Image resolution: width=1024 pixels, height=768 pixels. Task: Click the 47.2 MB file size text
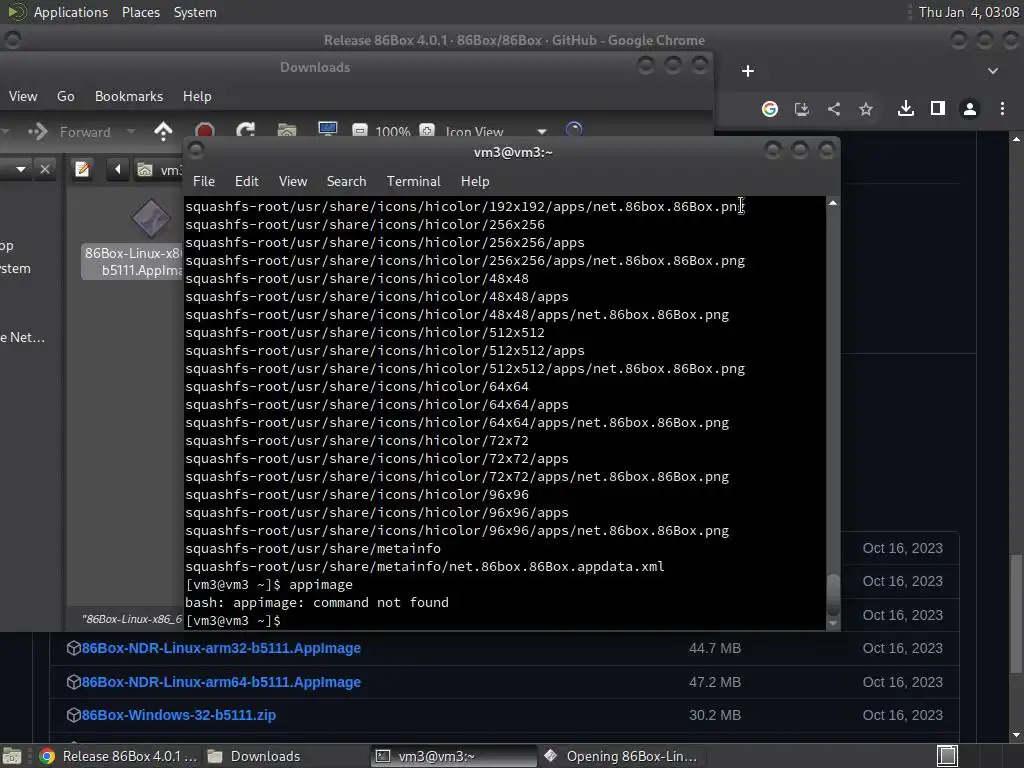pyautogui.click(x=714, y=682)
